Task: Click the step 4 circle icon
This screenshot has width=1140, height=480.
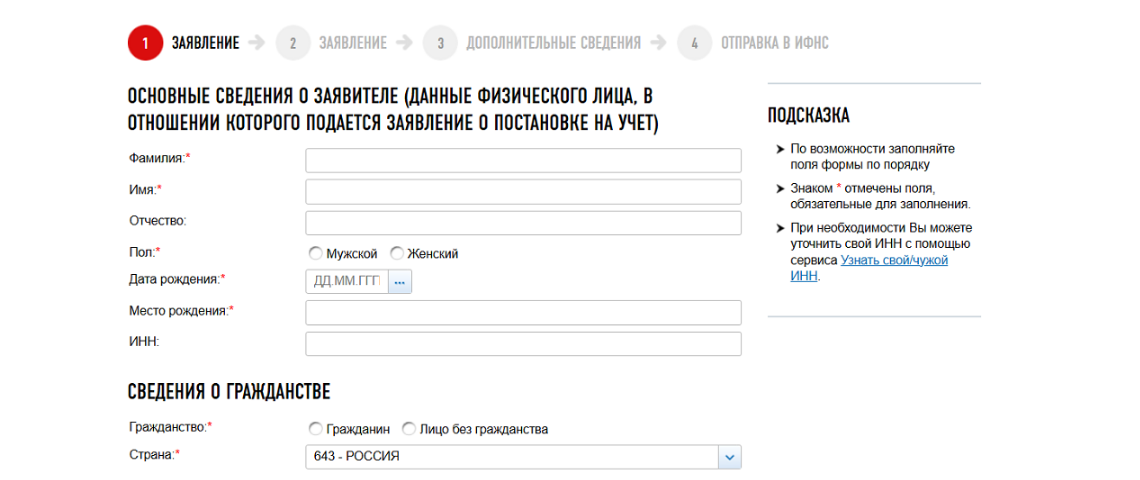Action: tap(695, 43)
